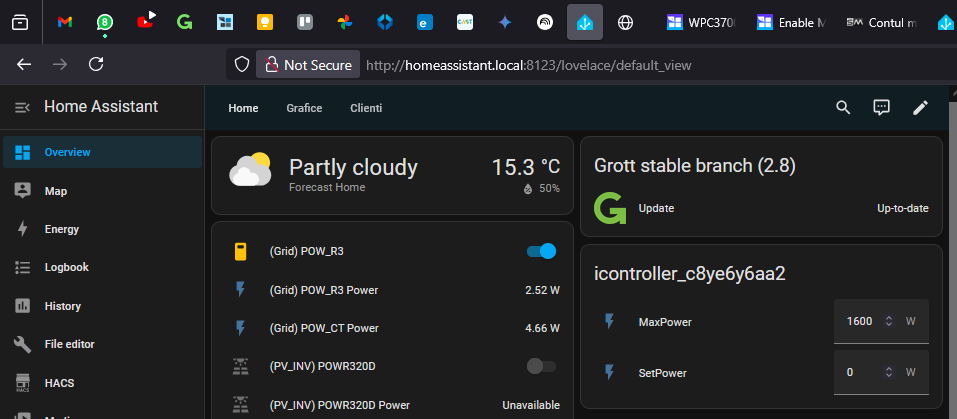This screenshot has height=419, width=957.
Task: Reload the page in the browser
Action: point(96,64)
